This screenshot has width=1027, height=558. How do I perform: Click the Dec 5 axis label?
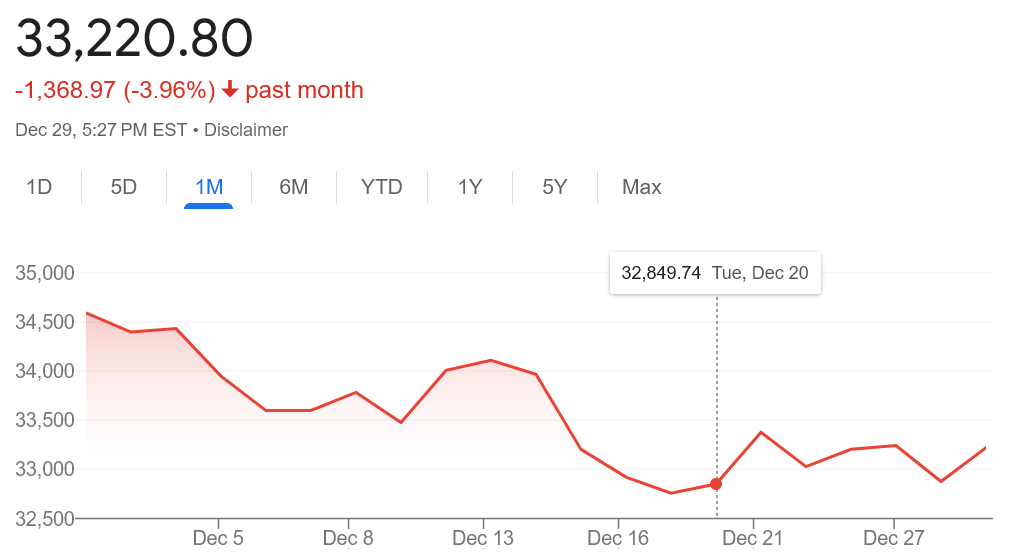click(x=218, y=538)
